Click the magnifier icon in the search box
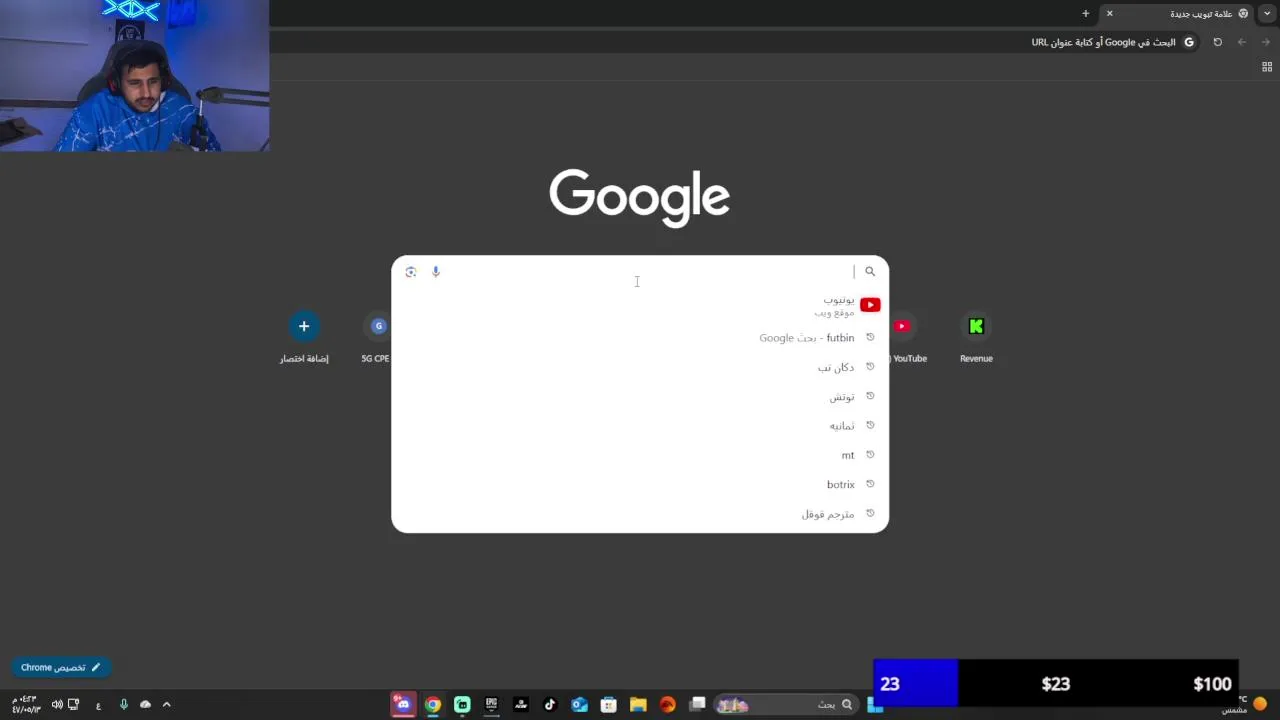This screenshot has width=1280, height=720. point(870,271)
